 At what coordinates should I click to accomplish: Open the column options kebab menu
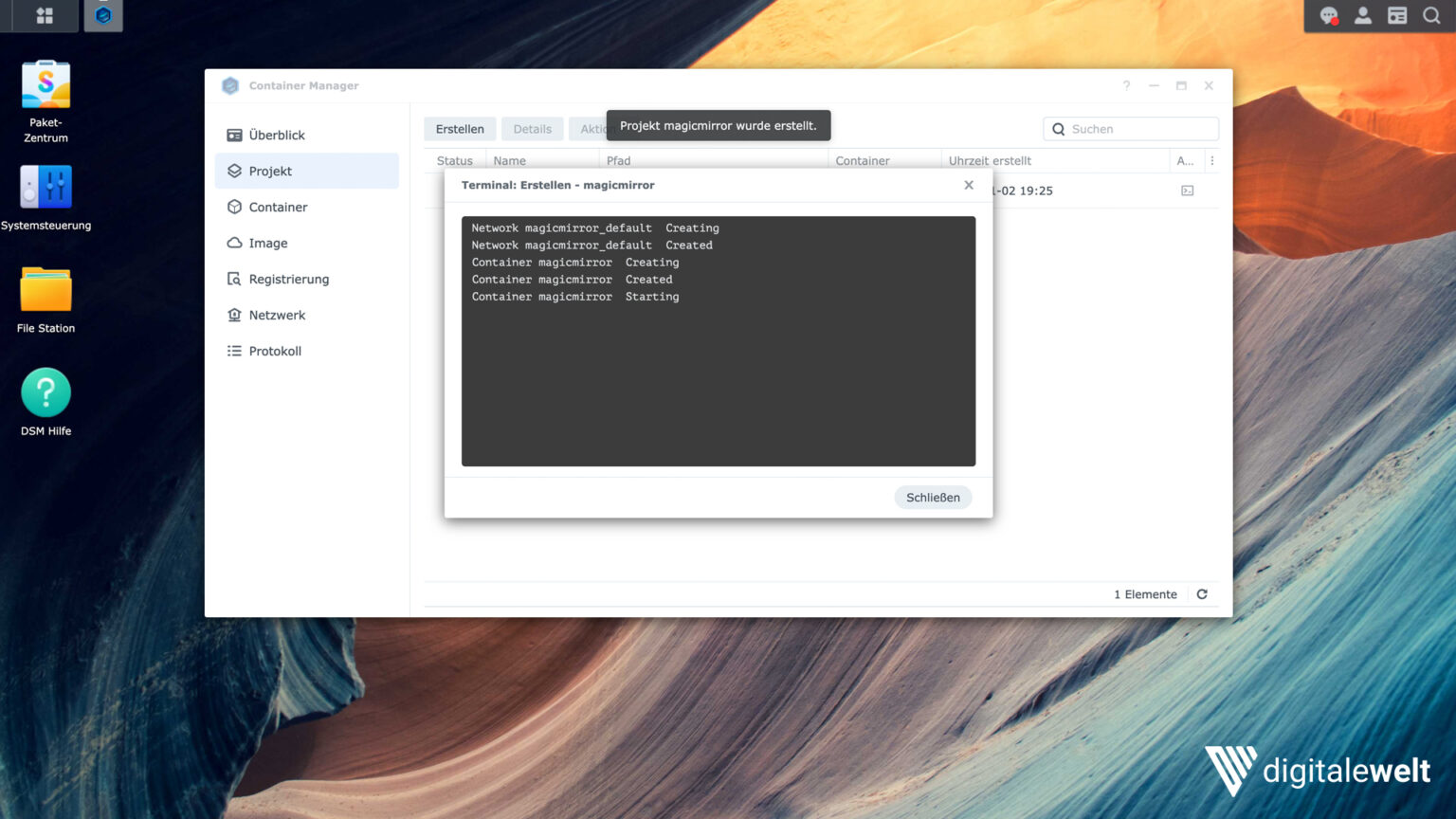[x=1213, y=160]
